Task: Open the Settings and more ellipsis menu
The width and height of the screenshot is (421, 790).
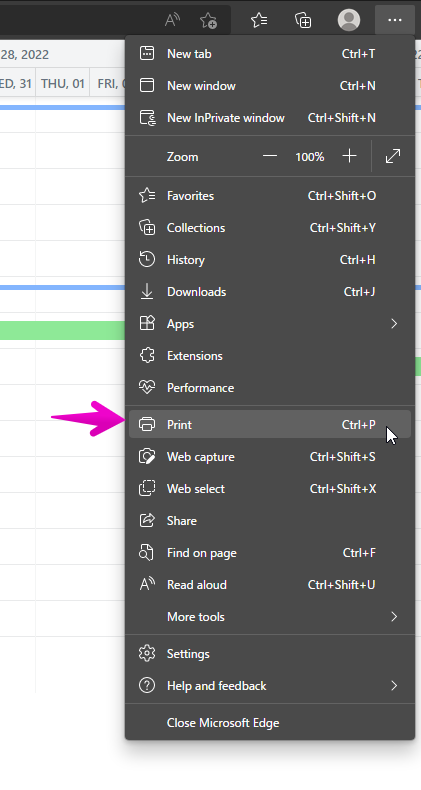Action: tap(395, 20)
